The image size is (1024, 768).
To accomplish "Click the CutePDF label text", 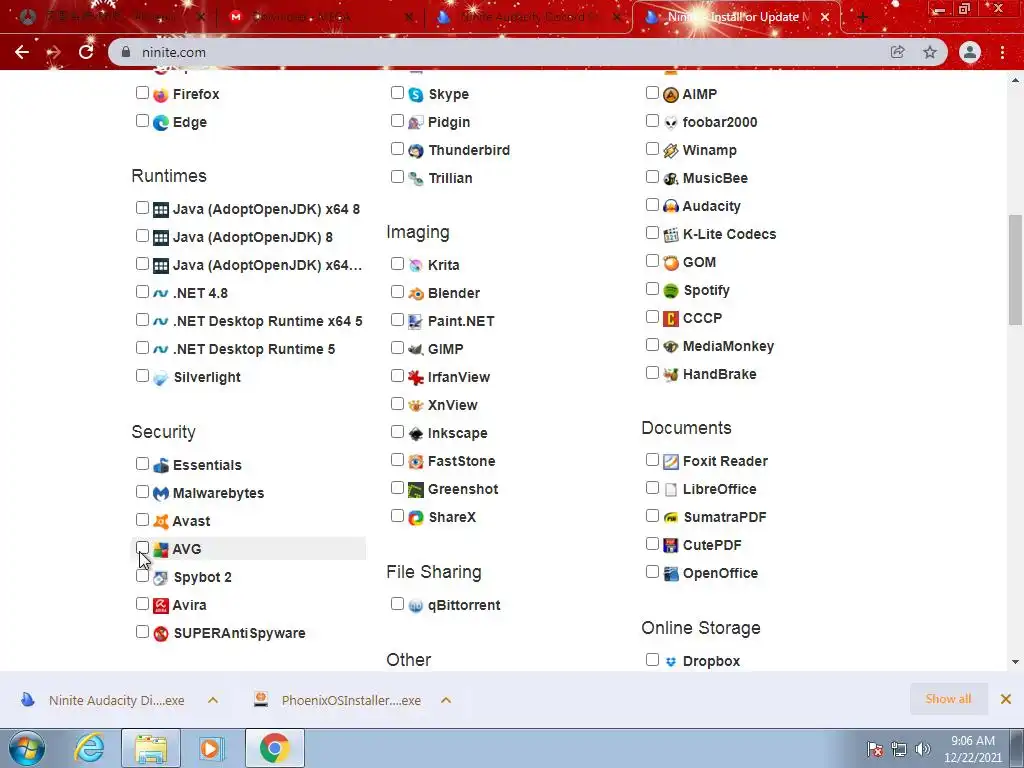I will (712, 545).
